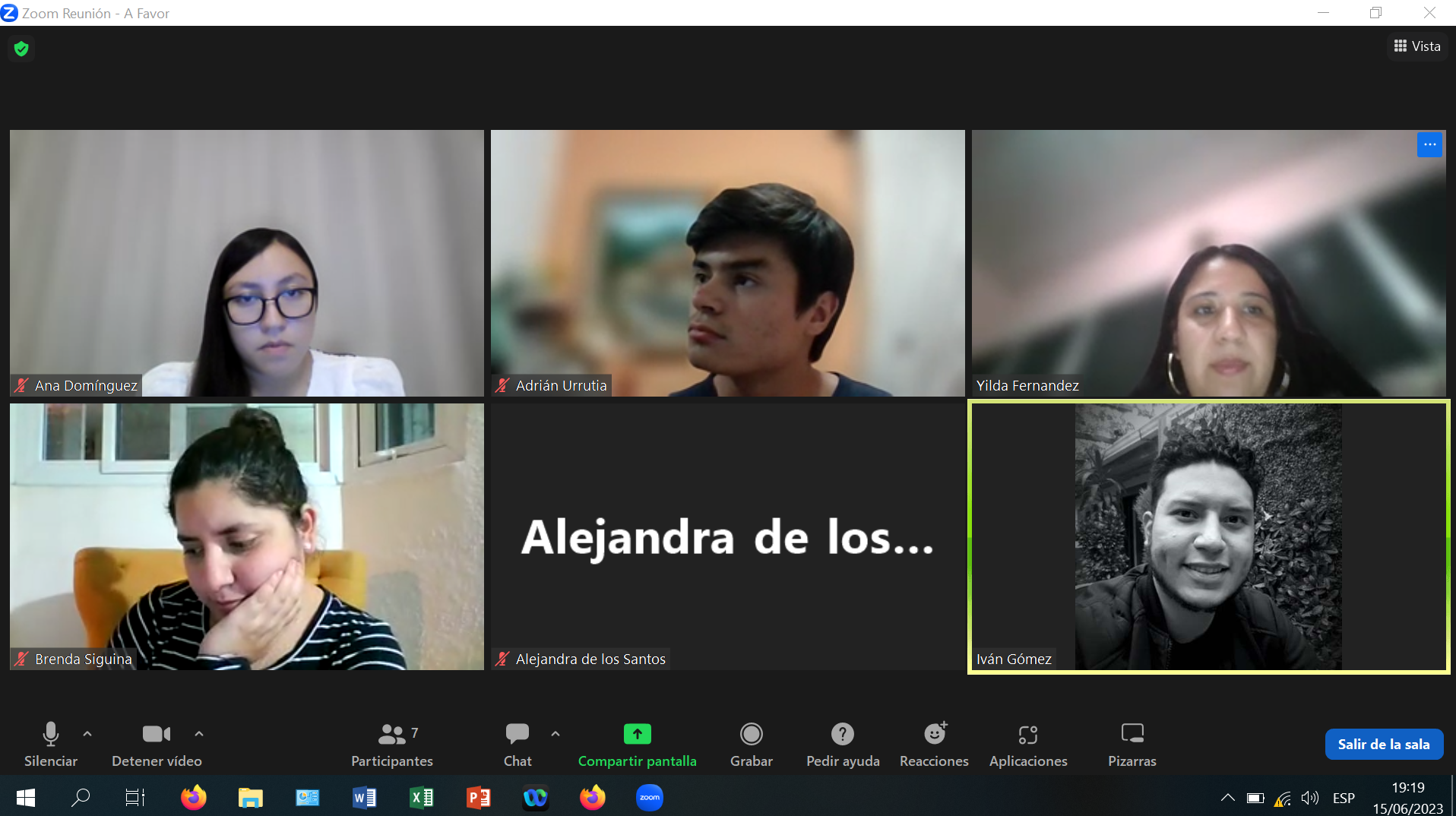Expand audio options arrow beside Silenciar

pyautogui.click(x=87, y=734)
